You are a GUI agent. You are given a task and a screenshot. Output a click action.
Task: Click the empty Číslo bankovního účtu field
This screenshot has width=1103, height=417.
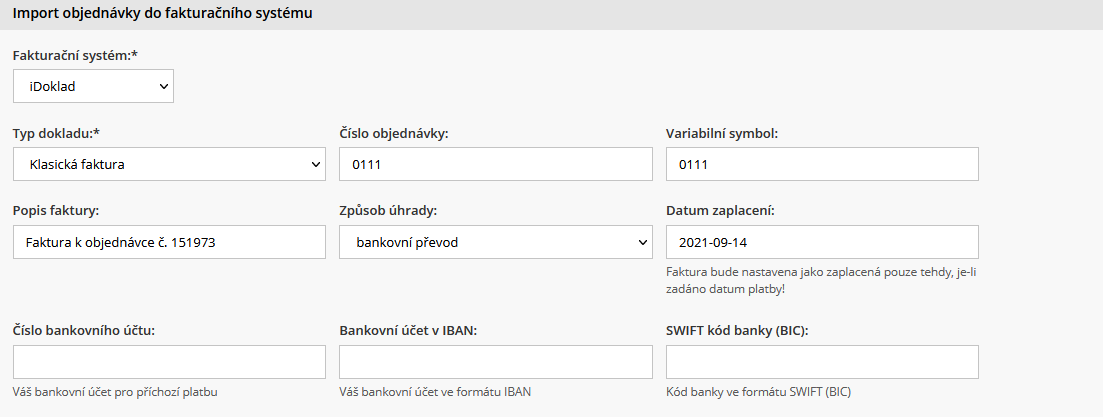pyautogui.click(x=169, y=362)
